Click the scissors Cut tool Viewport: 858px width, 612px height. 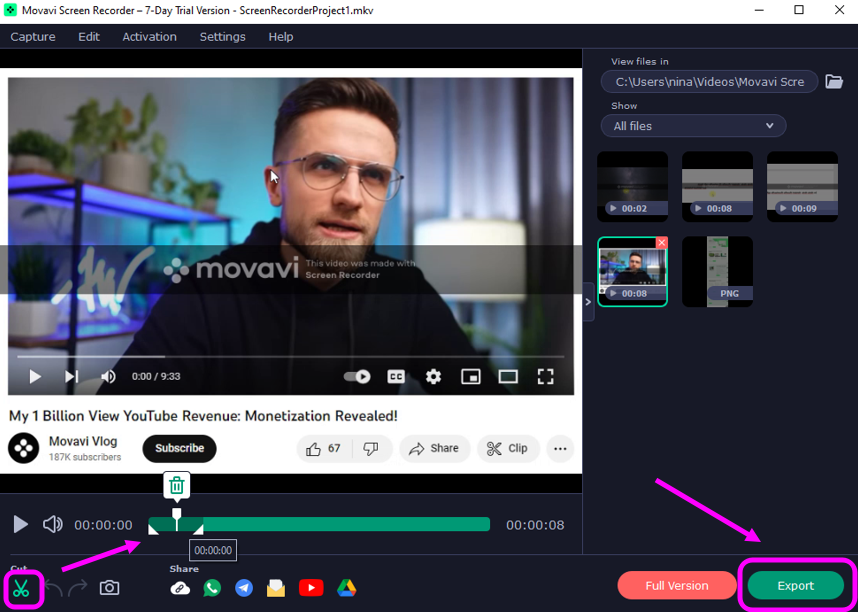coord(21,588)
